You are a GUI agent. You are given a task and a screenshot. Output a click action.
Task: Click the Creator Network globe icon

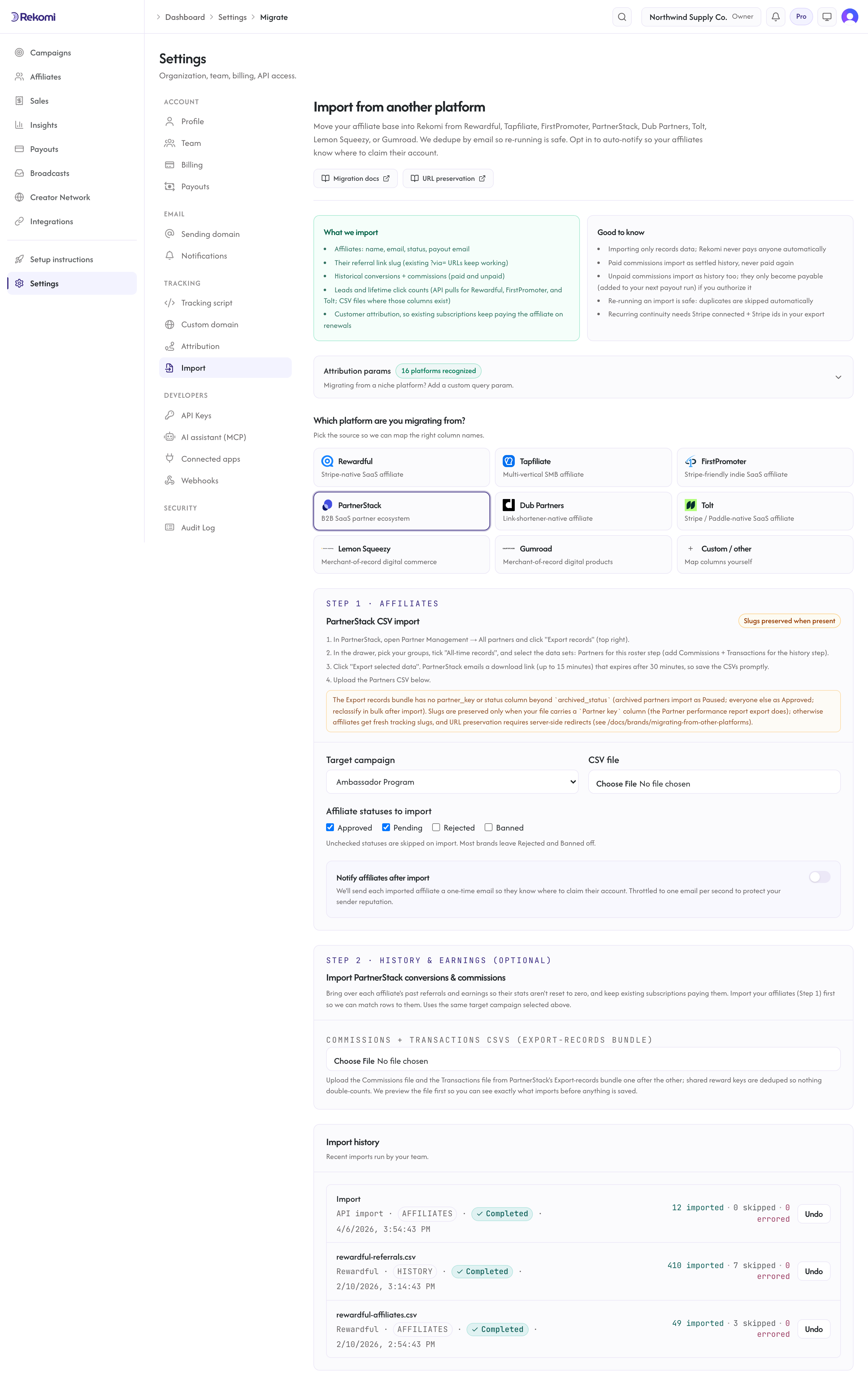tap(20, 197)
